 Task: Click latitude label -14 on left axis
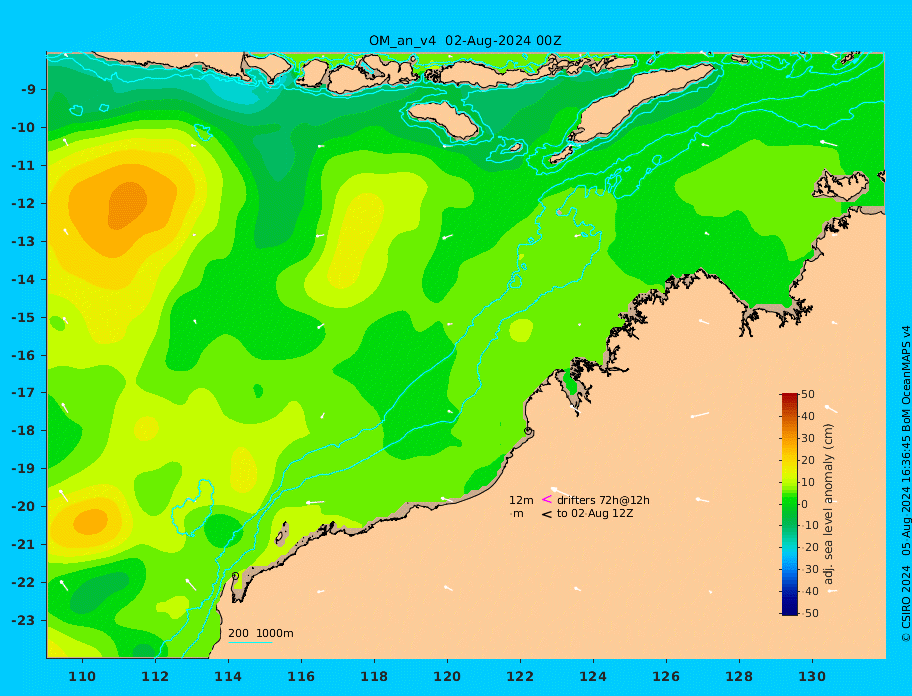pyautogui.click(x=24, y=280)
